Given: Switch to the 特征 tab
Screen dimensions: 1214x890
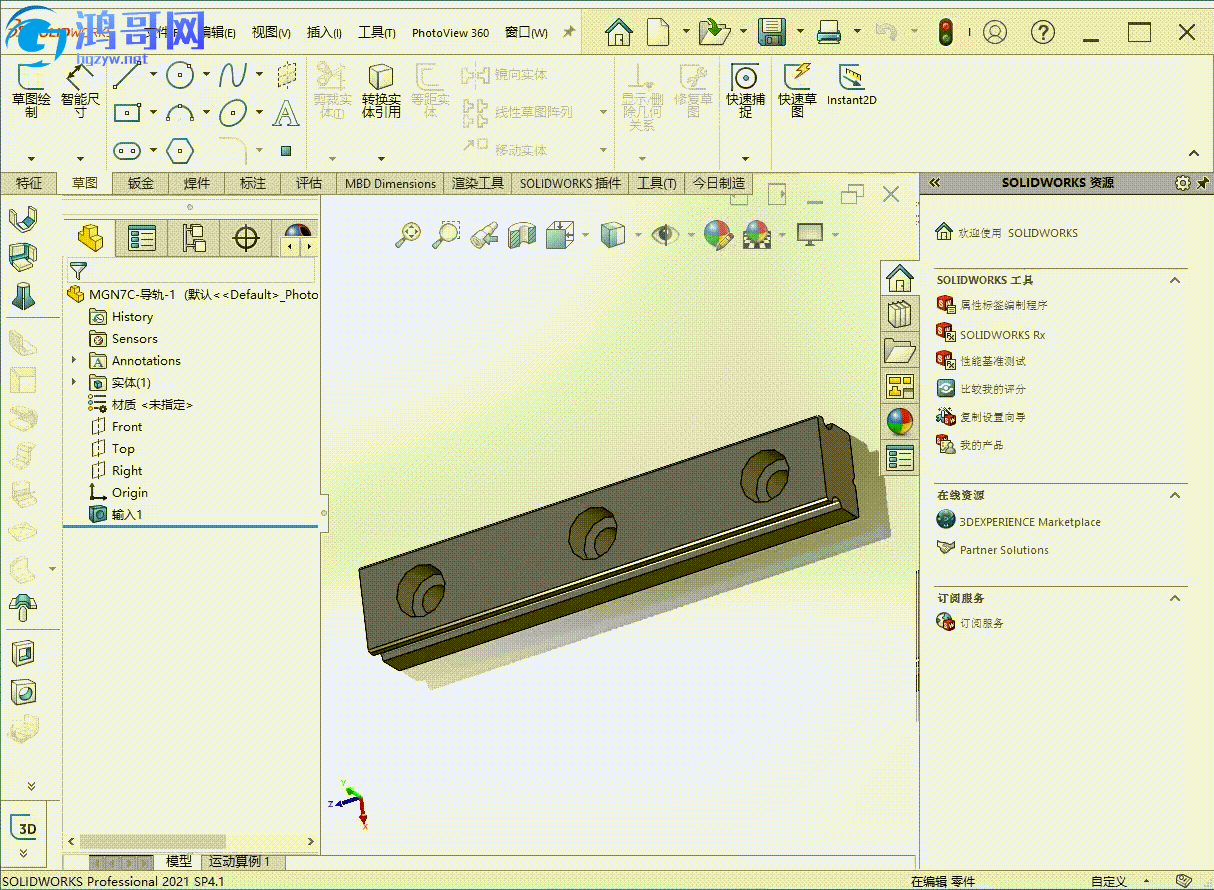Looking at the screenshot, I should pos(29,183).
